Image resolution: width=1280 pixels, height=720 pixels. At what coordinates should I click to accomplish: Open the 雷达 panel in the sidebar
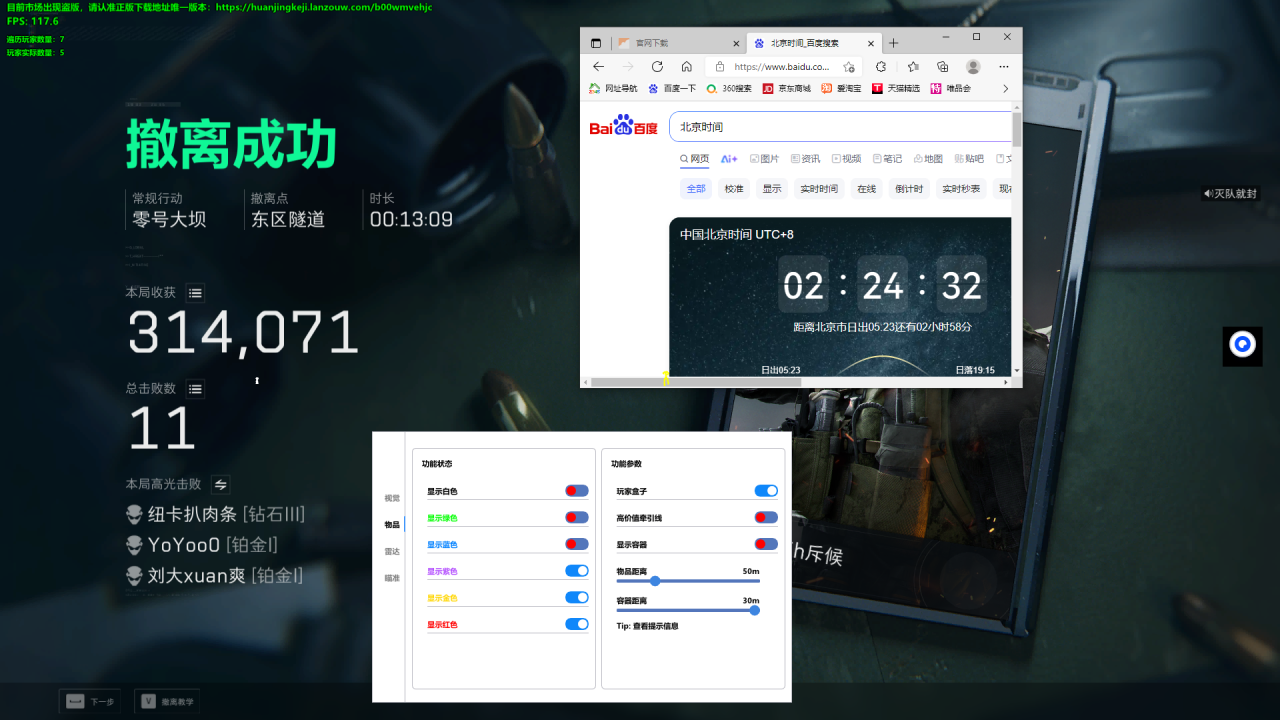pyautogui.click(x=392, y=550)
